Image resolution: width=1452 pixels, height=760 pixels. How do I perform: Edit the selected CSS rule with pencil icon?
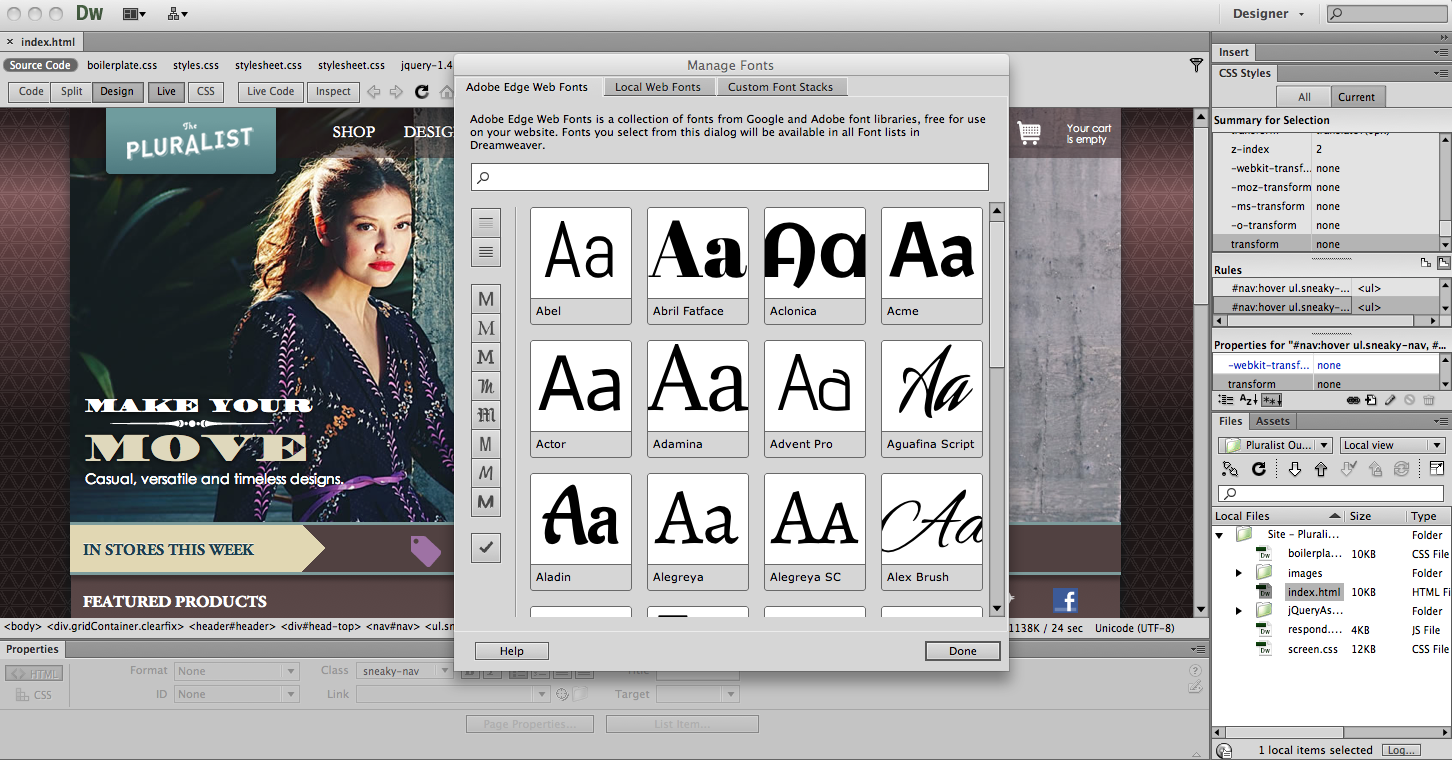click(1390, 399)
